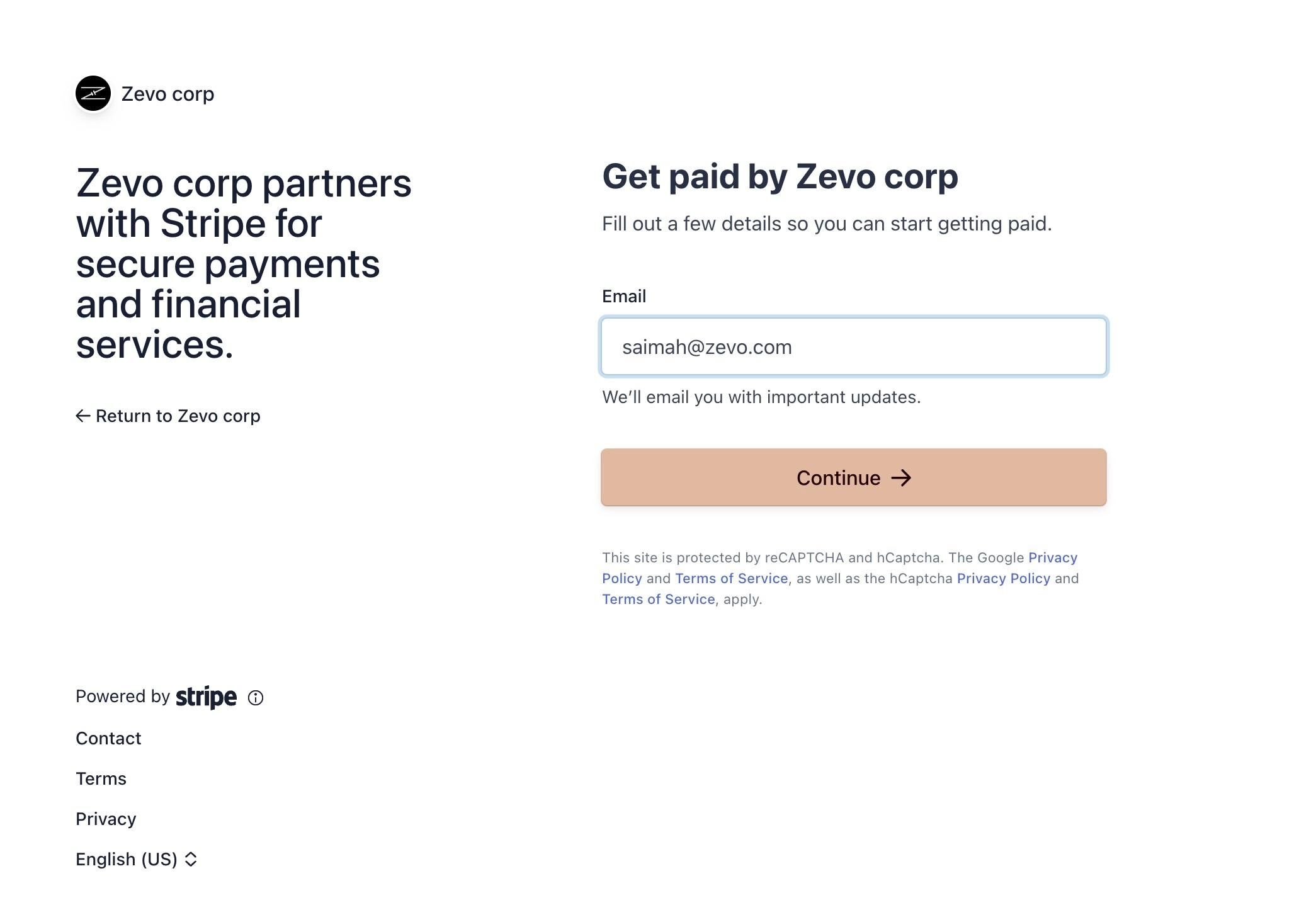Open the Google Privacy Policy link

coord(1052,557)
